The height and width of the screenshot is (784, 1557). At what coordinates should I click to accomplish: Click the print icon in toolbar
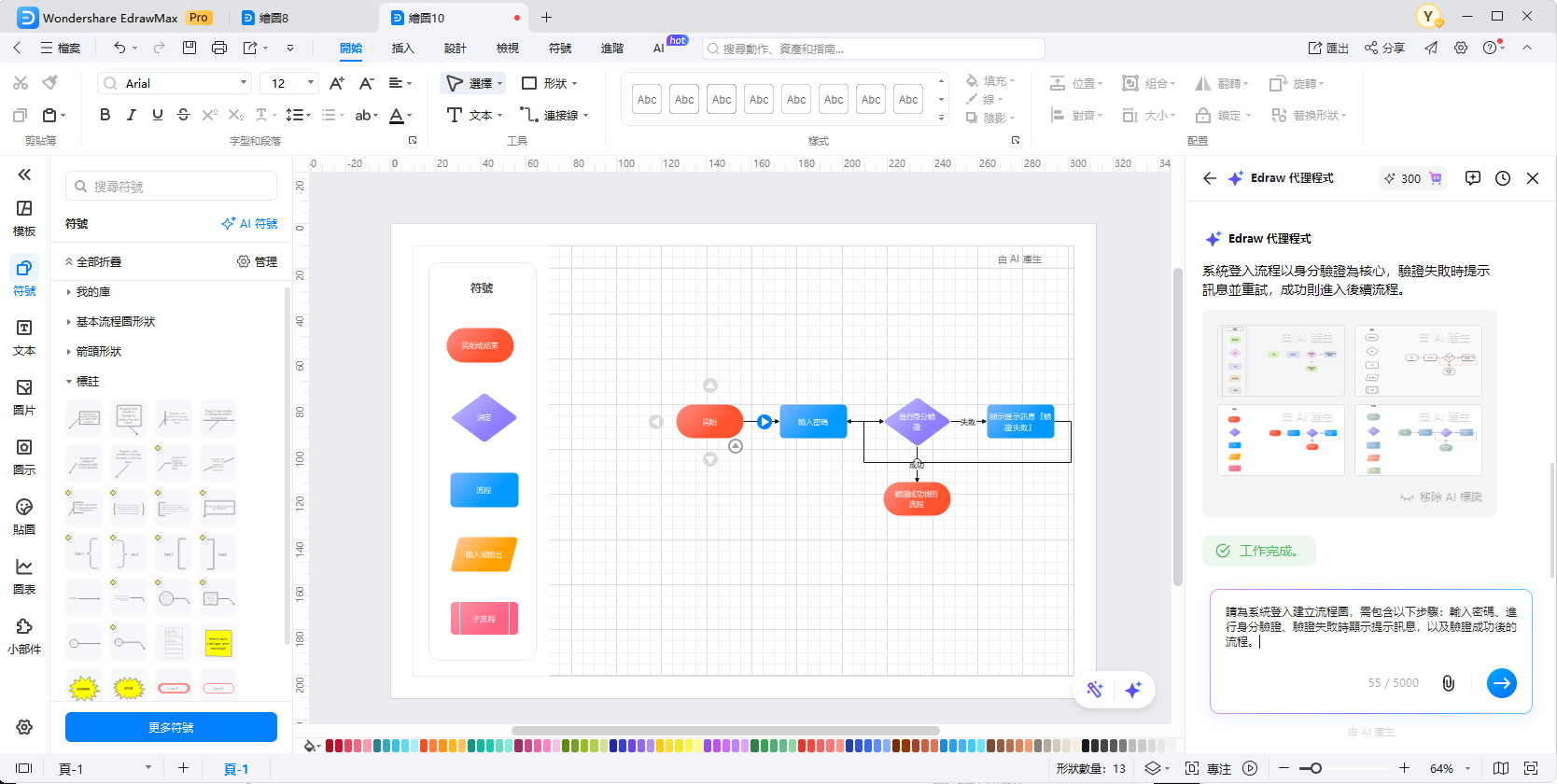coord(219,48)
